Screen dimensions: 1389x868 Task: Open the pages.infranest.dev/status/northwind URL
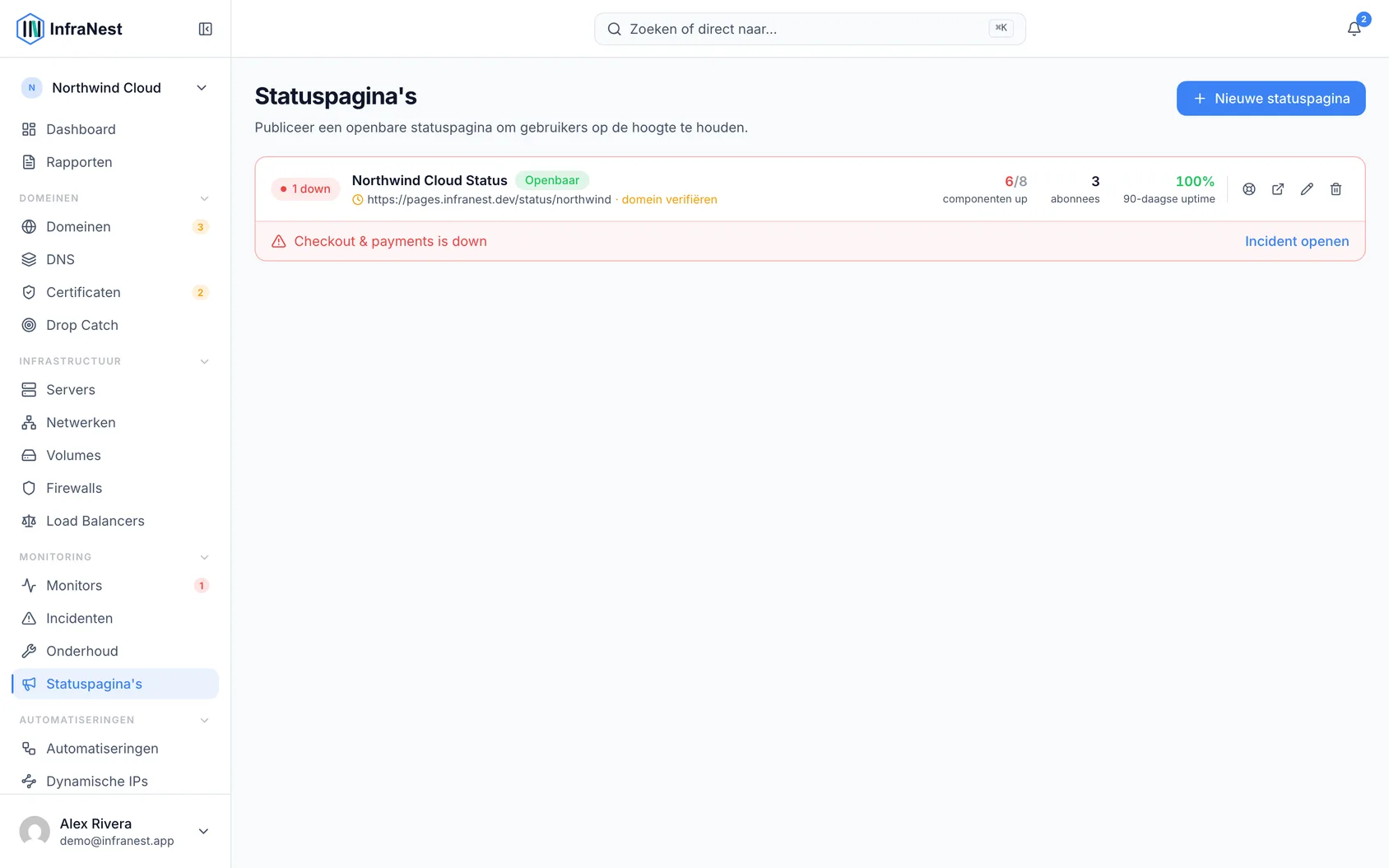point(489,199)
